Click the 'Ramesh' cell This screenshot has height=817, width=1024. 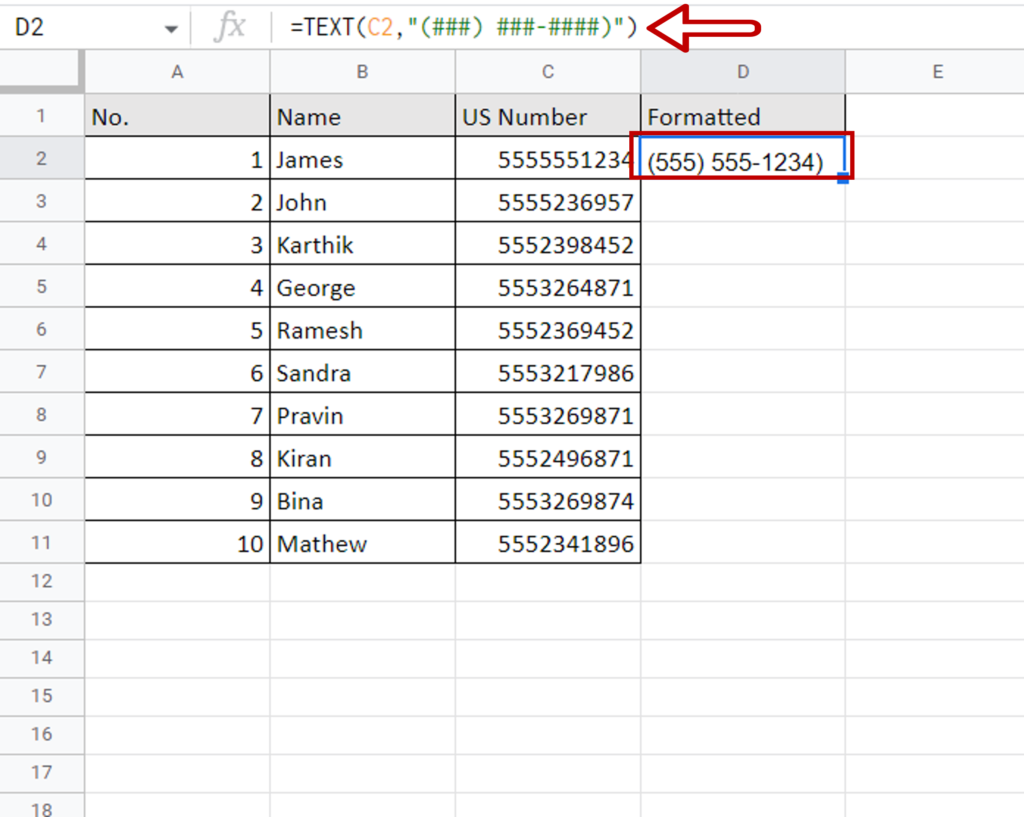[x=362, y=329]
